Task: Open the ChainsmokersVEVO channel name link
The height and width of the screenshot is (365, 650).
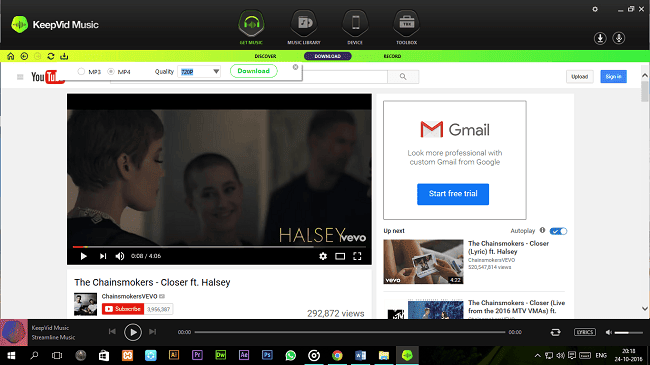Action: click(129, 297)
